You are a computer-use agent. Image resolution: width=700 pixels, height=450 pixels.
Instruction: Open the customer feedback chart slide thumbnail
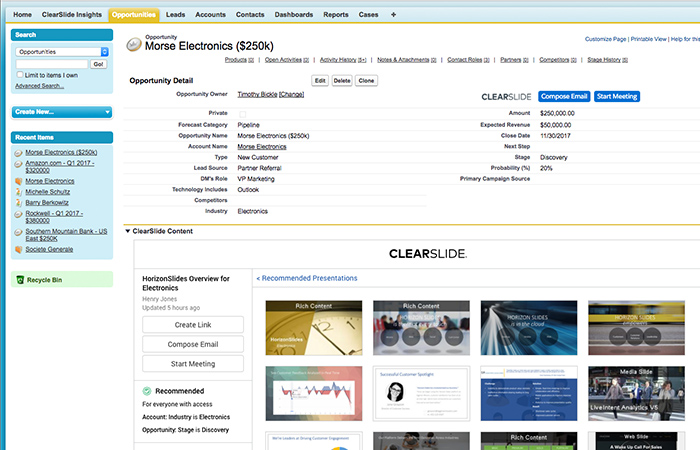[x=314, y=393]
